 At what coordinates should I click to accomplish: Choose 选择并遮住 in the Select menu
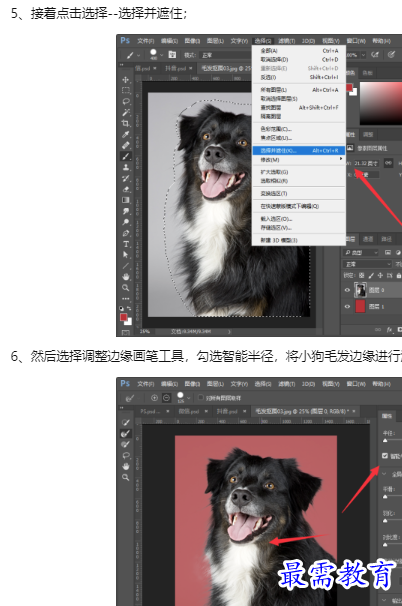(x=298, y=150)
